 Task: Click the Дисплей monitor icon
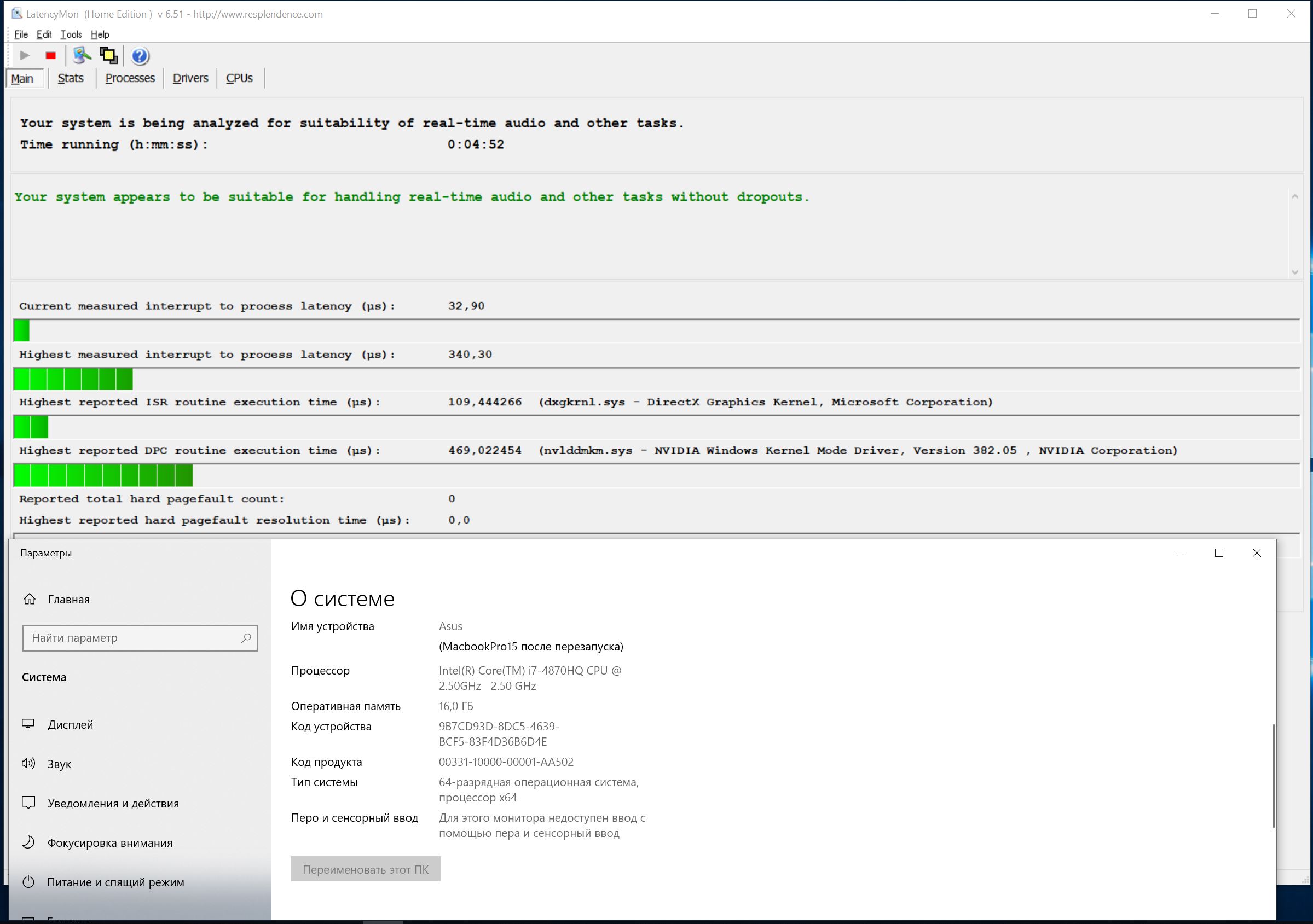tap(28, 724)
